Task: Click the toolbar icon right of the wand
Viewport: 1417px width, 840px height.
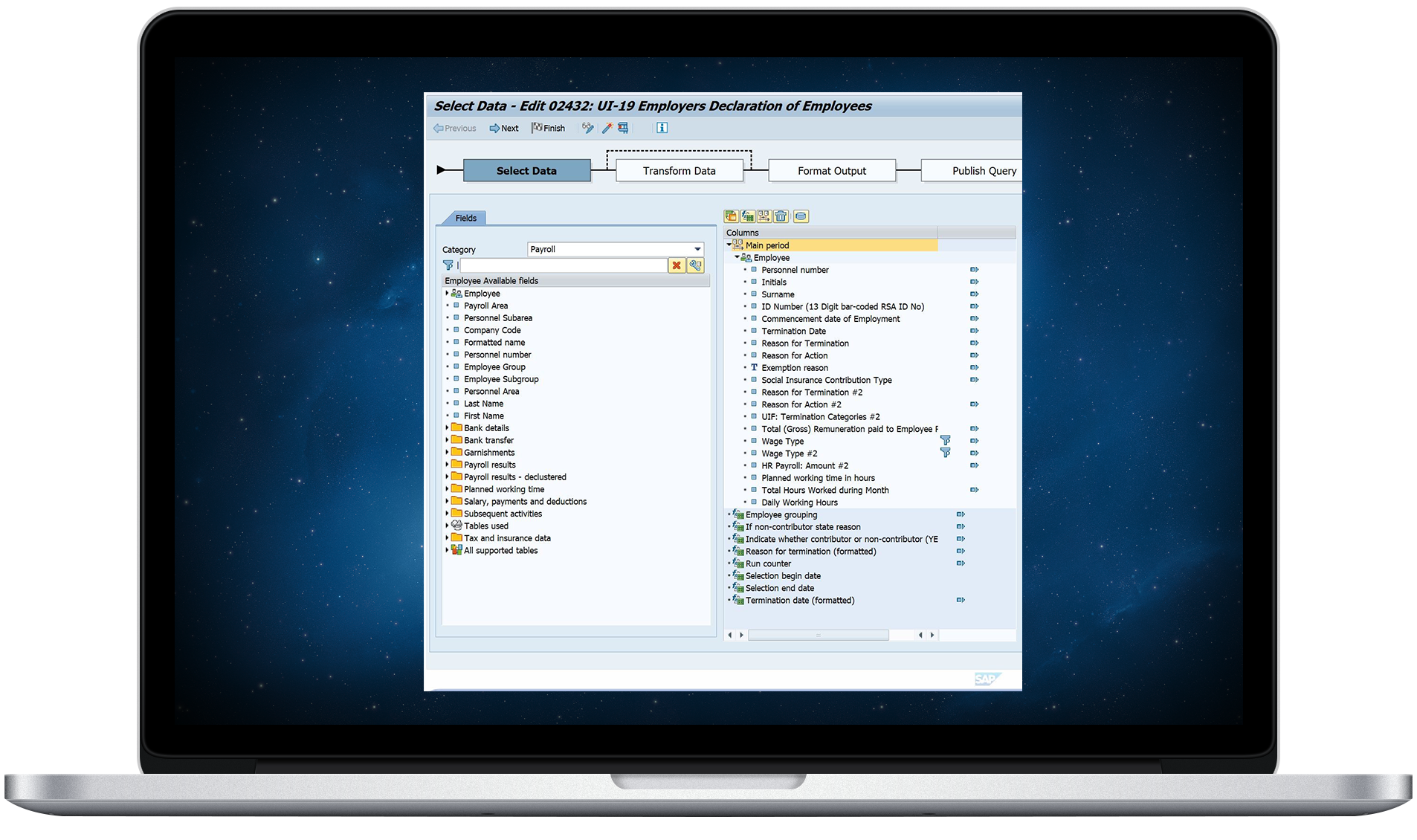Action: tap(623, 128)
